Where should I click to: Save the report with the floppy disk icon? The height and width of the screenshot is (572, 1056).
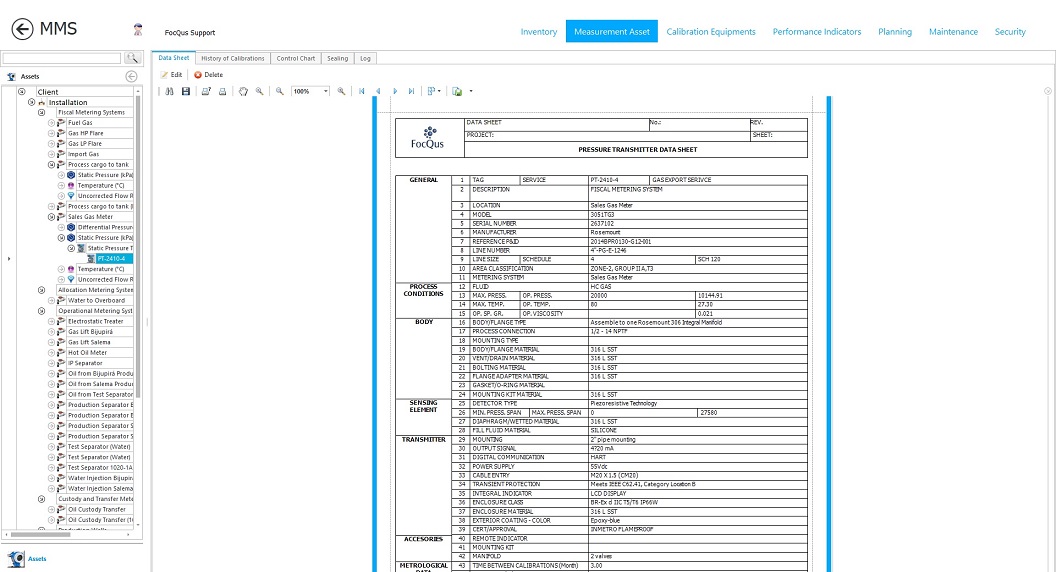click(x=186, y=91)
